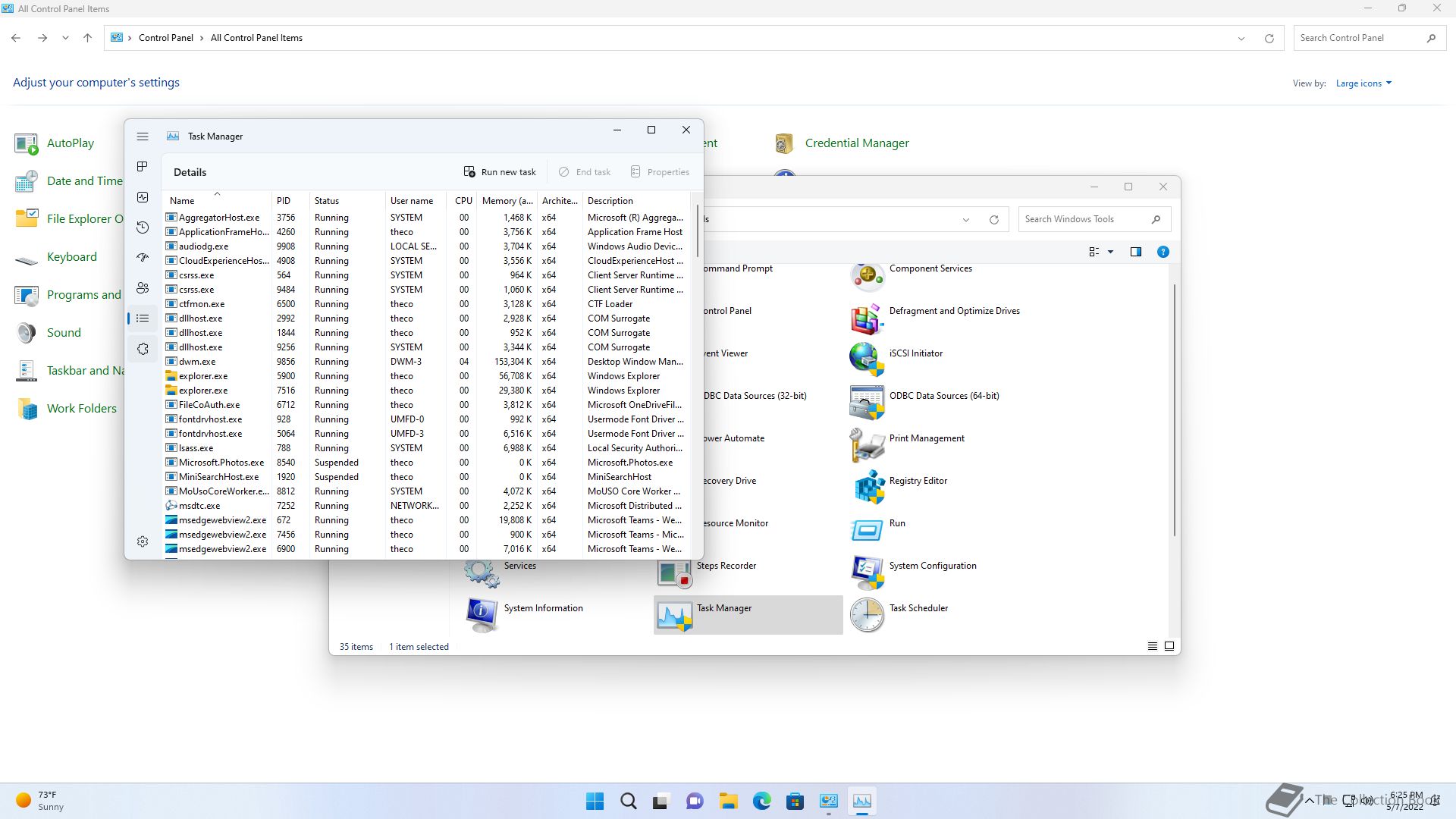This screenshot has width=1456, height=819.
Task: Open Services page in Task Manager sidebar
Action: (x=142, y=349)
